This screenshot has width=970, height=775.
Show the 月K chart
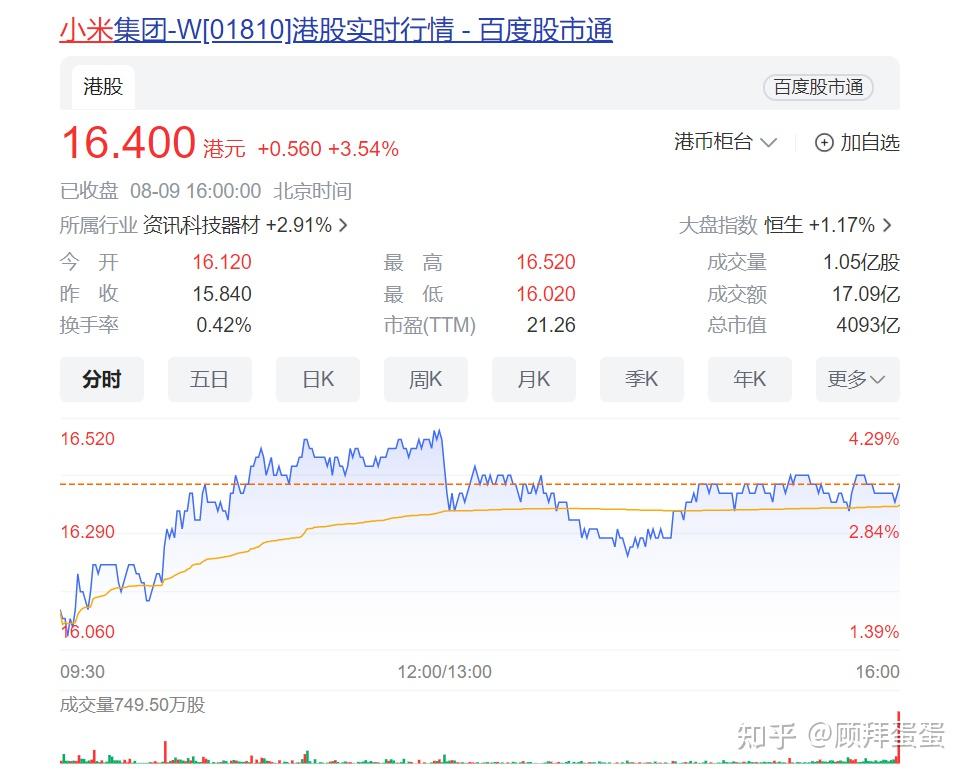click(534, 379)
